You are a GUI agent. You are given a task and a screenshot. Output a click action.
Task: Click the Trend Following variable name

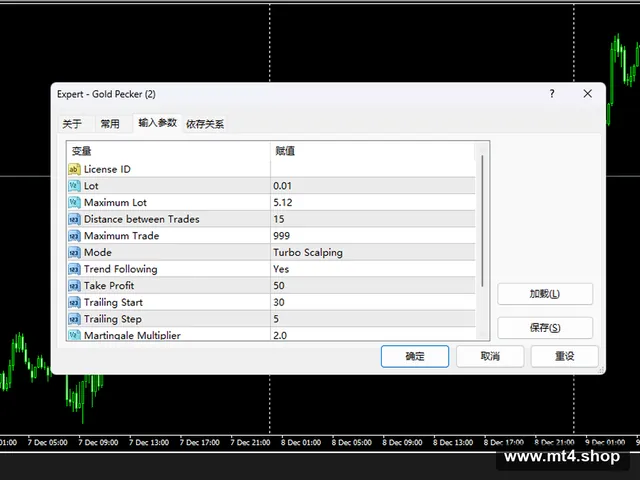pos(120,269)
